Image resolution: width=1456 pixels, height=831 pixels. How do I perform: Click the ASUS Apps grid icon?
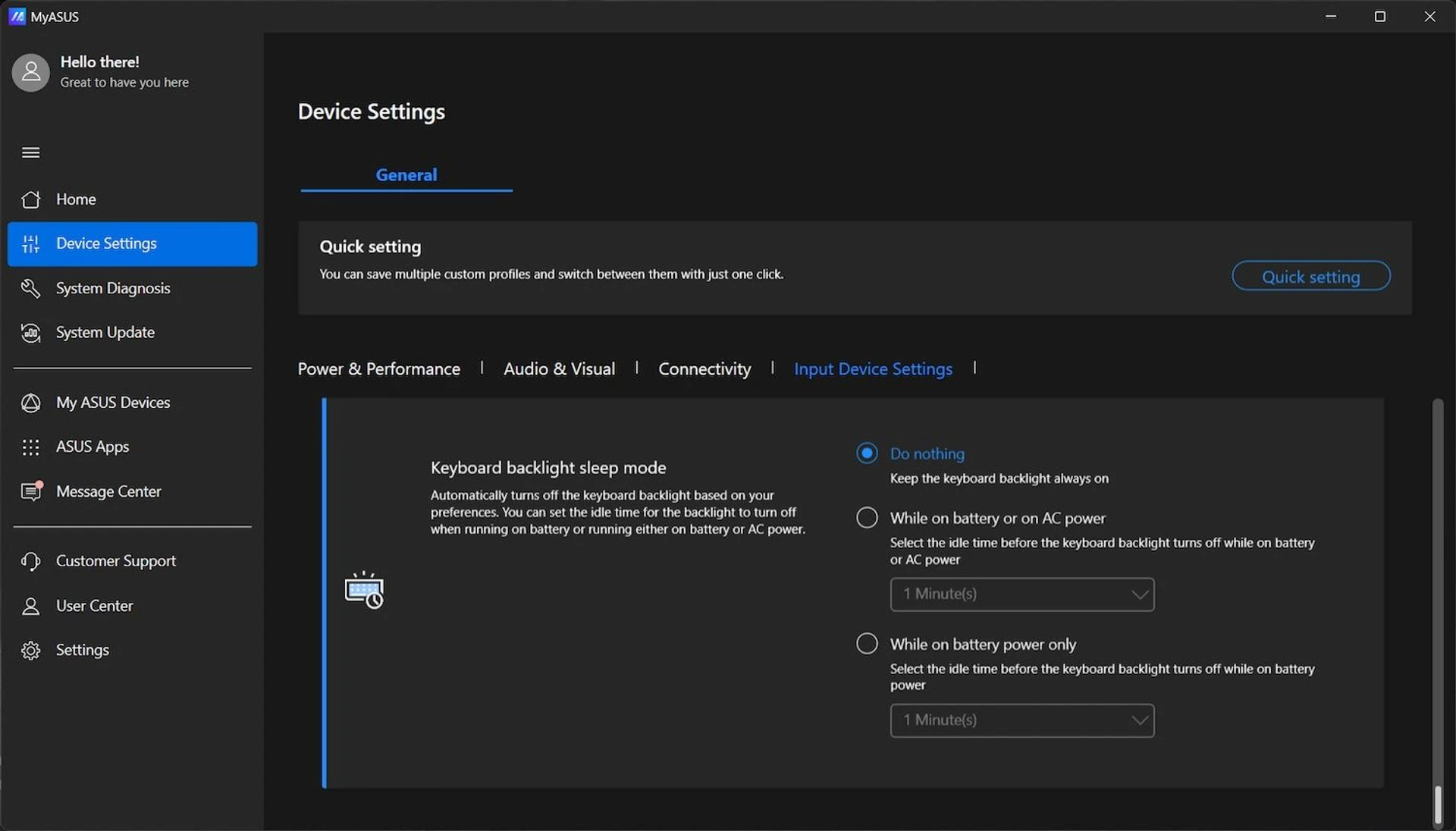tap(31, 447)
